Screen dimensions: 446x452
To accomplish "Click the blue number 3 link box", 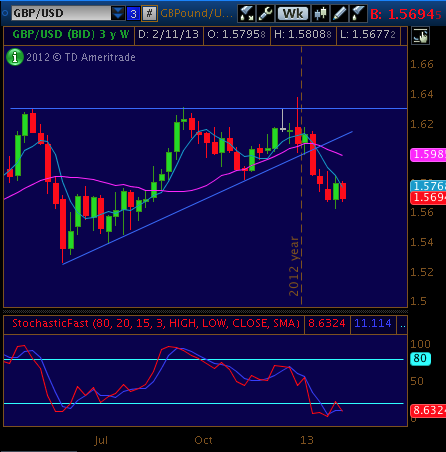I will (x=133, y=14).
